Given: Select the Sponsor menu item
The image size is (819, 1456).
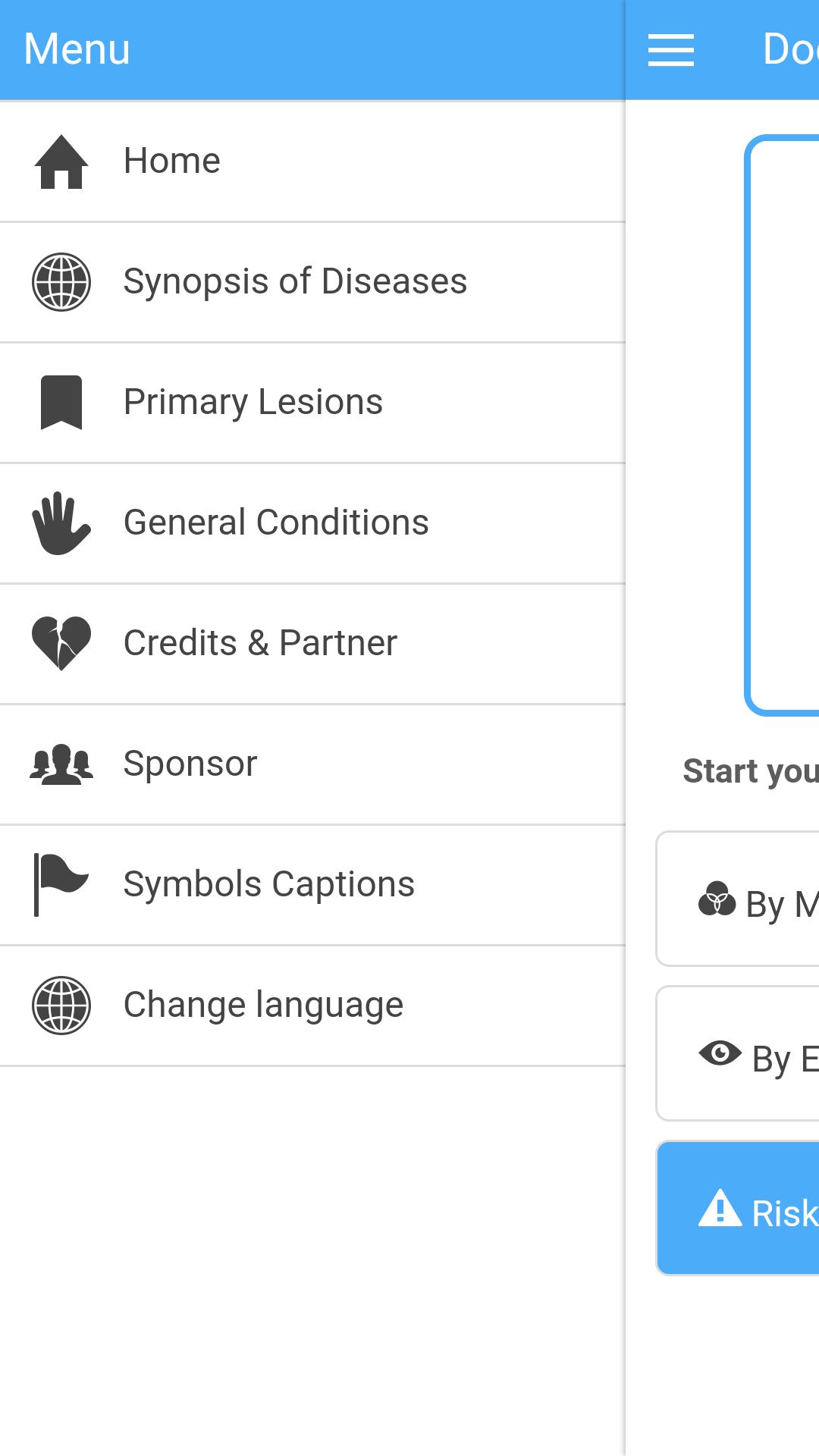Looking at the screenshot, I should point(190,764).
